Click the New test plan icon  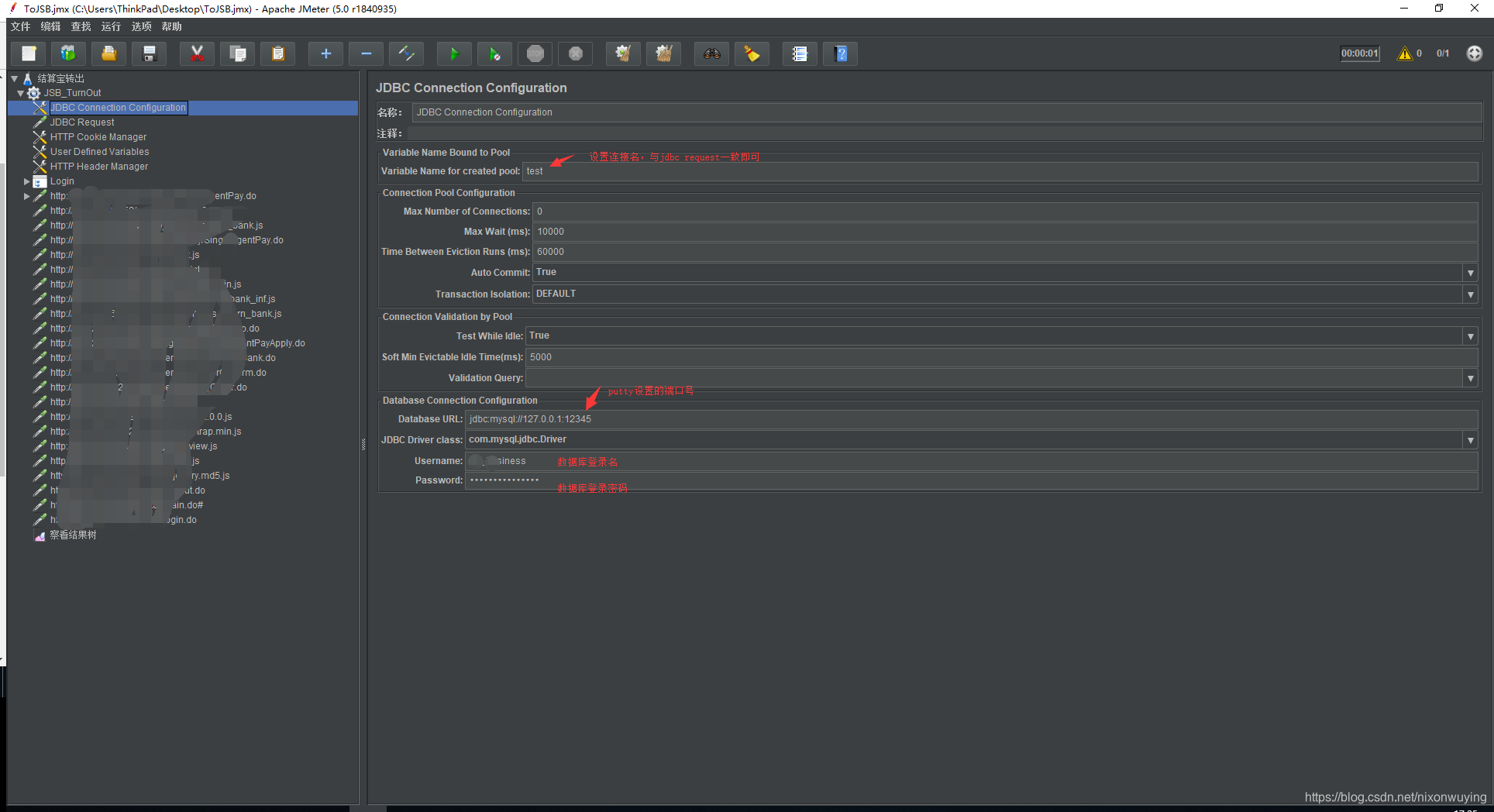click(x=29, y=53)
